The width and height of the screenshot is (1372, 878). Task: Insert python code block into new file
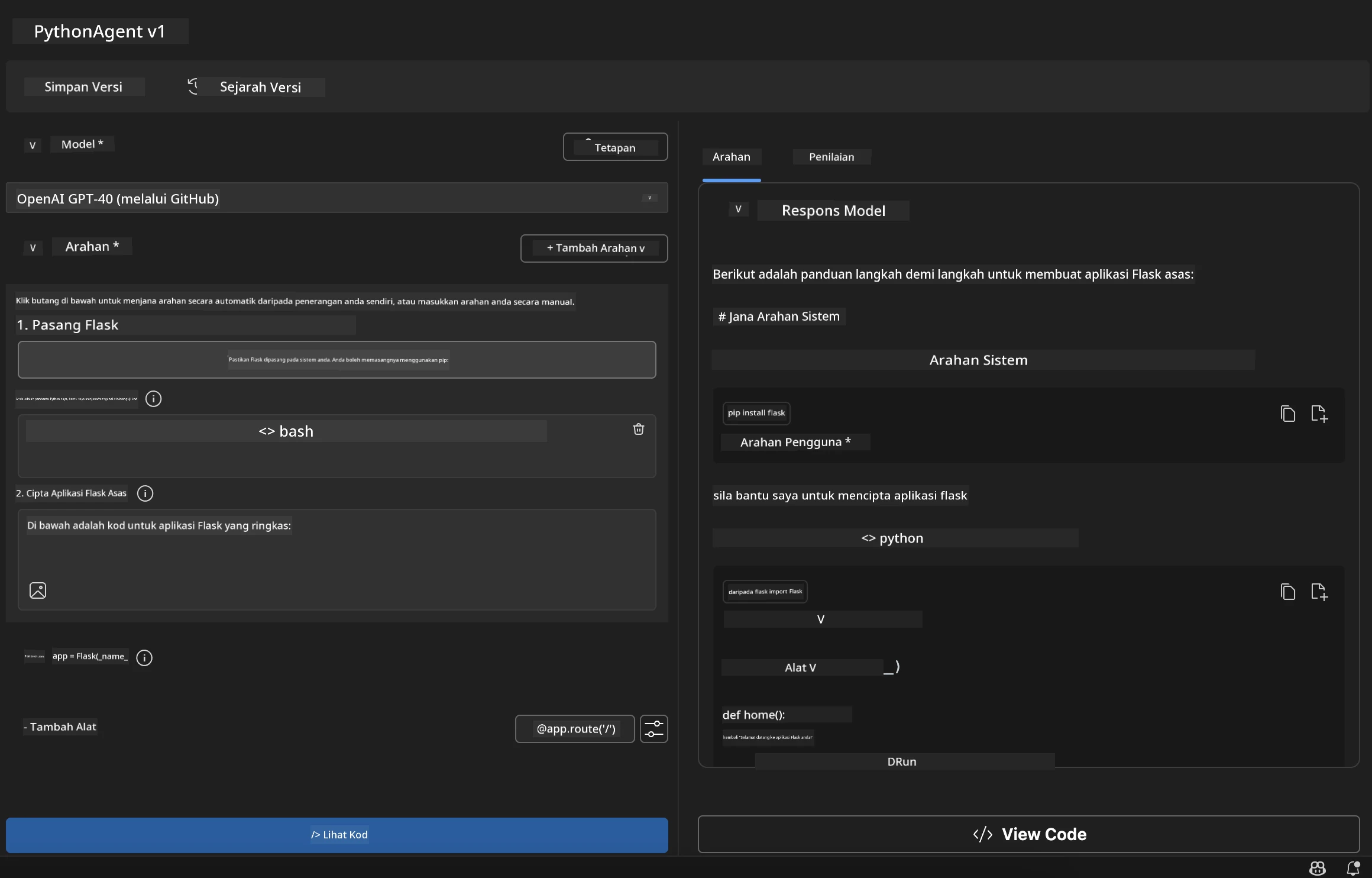coord(1319,592)
